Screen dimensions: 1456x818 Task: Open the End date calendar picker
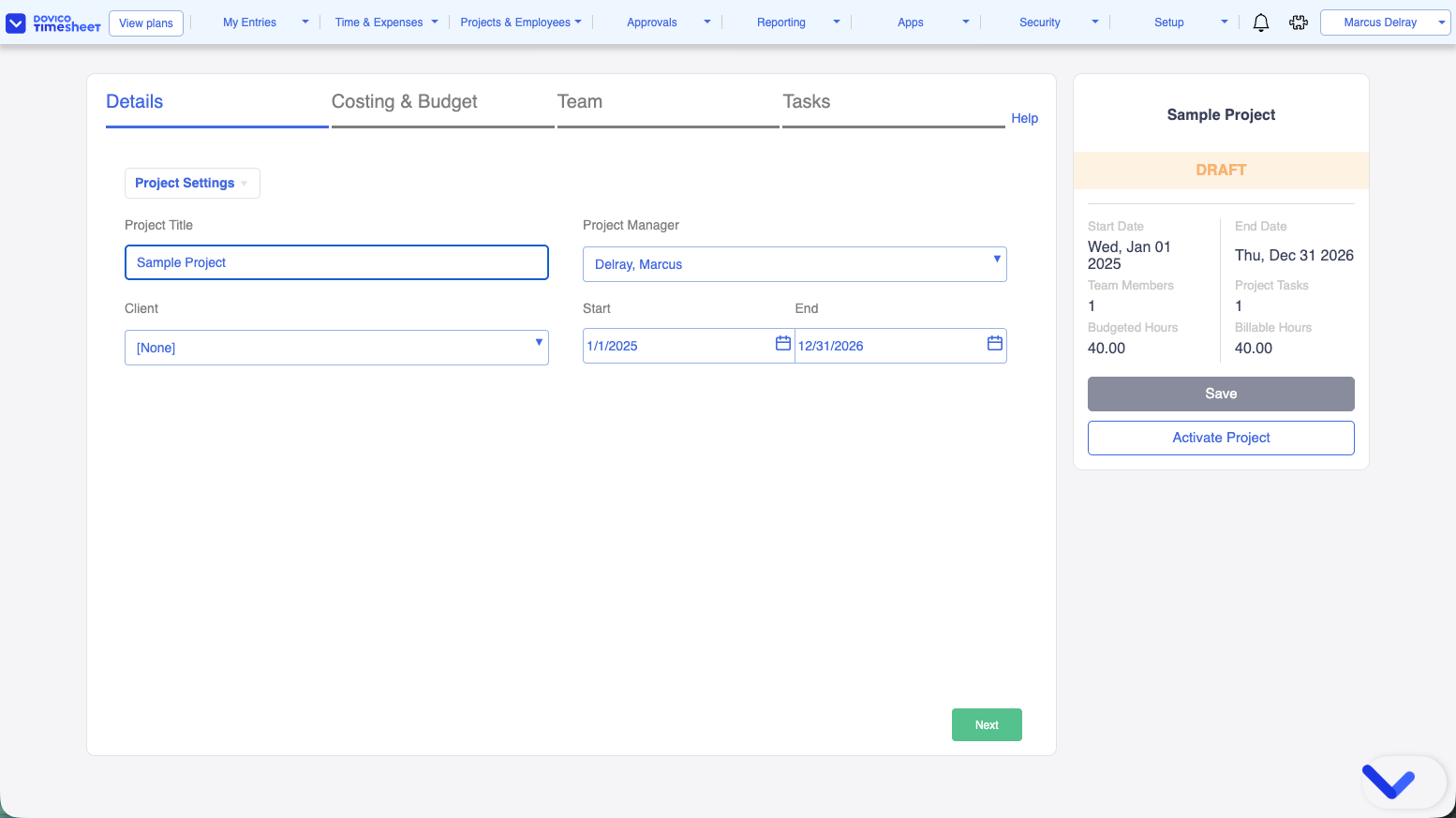tap(994, 344)
